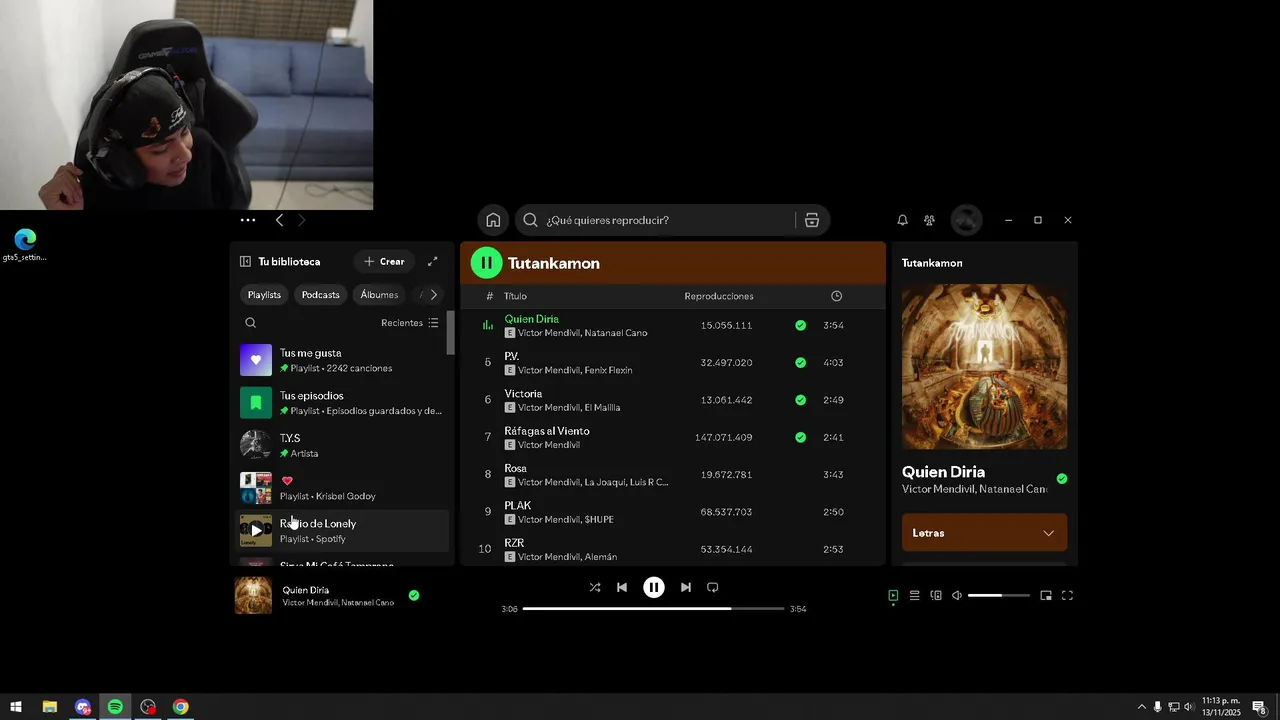
Task: Open artist link El Malilla
Action: (x=602, y=408)
